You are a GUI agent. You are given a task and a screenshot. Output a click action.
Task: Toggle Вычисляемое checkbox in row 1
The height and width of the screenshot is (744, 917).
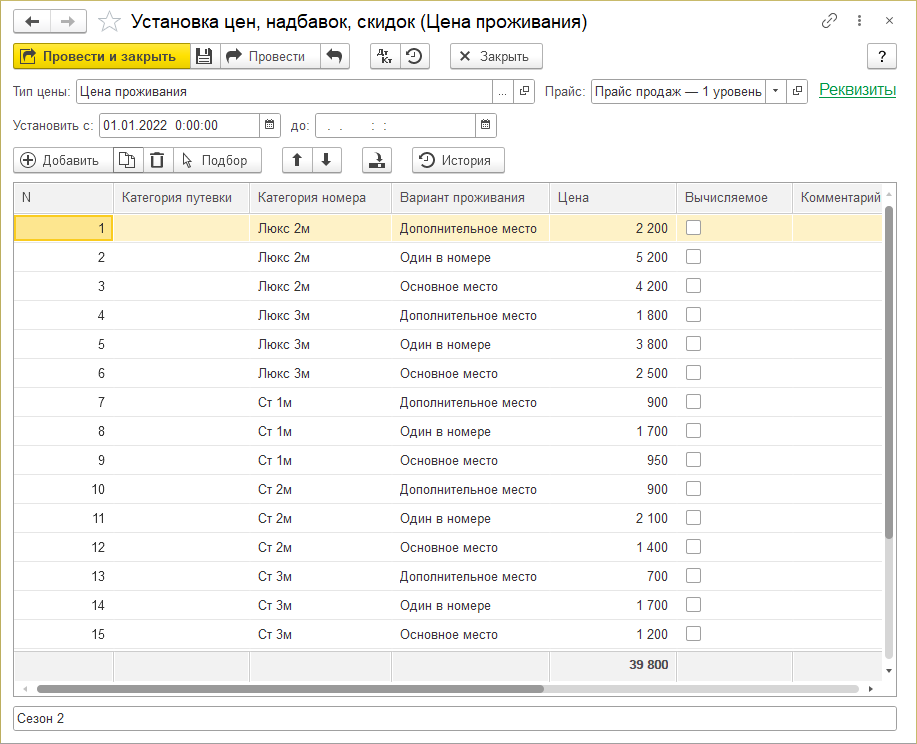coord(693,228)
